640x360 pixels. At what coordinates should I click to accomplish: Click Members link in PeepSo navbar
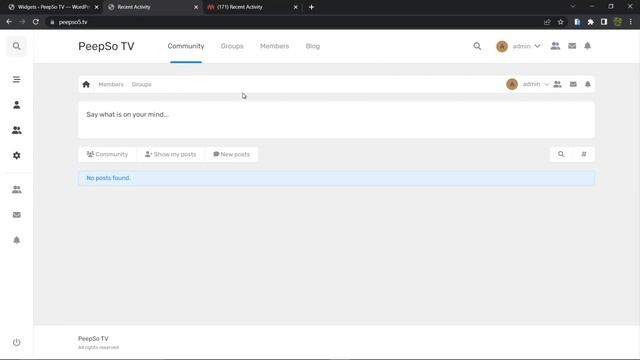tap(111, 84)
